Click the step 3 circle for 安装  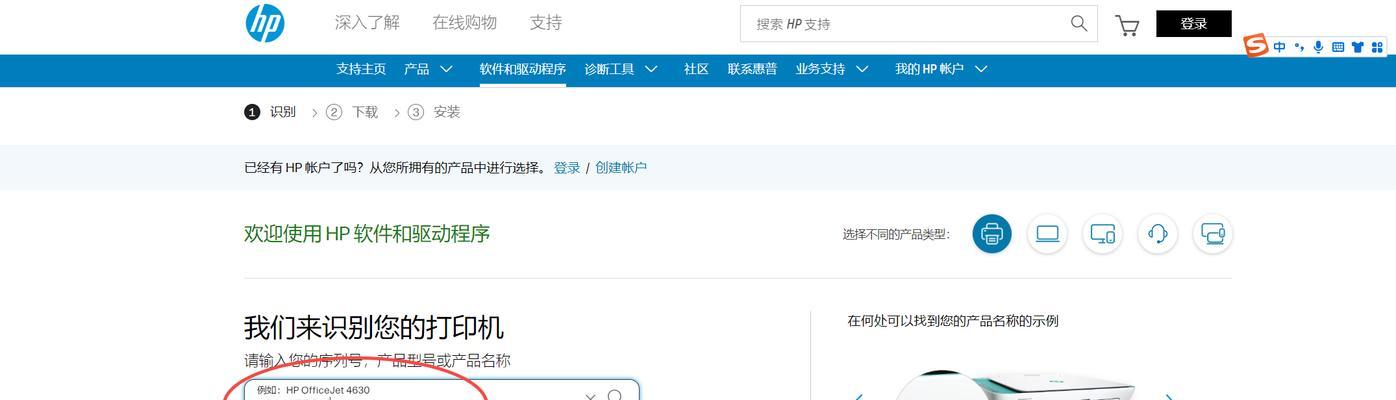click(x=416, y=112)
